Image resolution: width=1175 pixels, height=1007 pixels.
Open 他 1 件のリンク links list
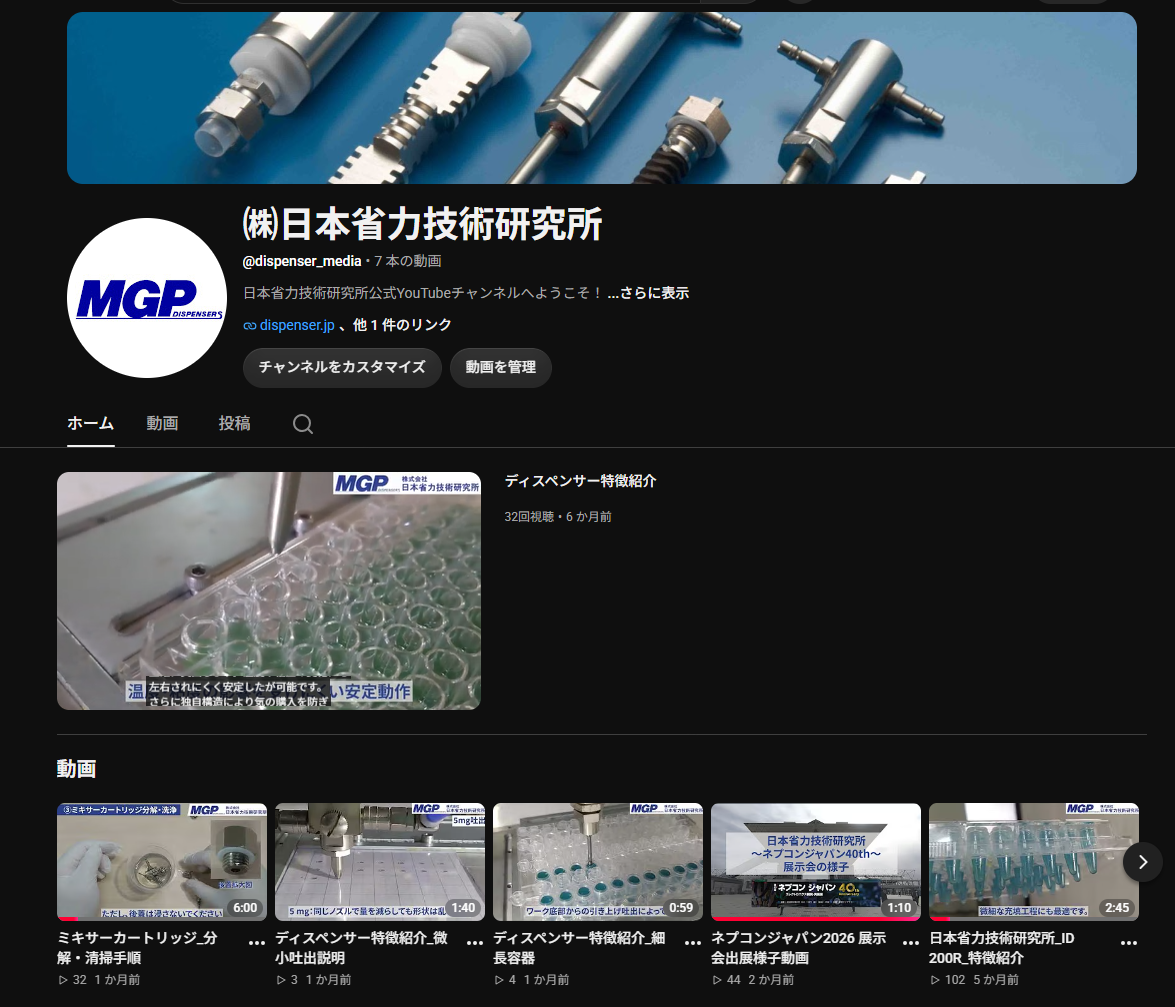[x=402, y=325]
